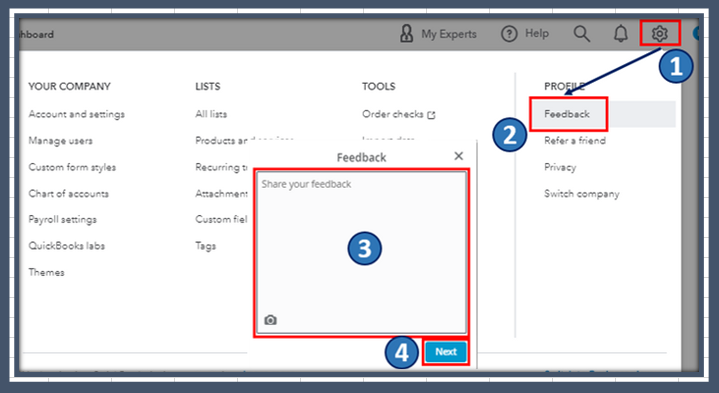Open Refer a friend

[x=575, y=141]
